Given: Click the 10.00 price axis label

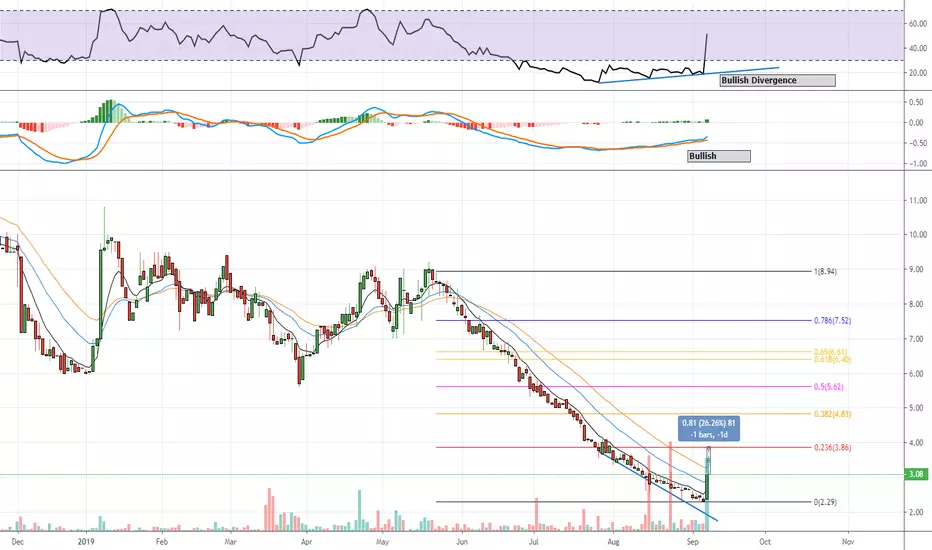Looking at the screenshot, I should [x=917, y=234].
